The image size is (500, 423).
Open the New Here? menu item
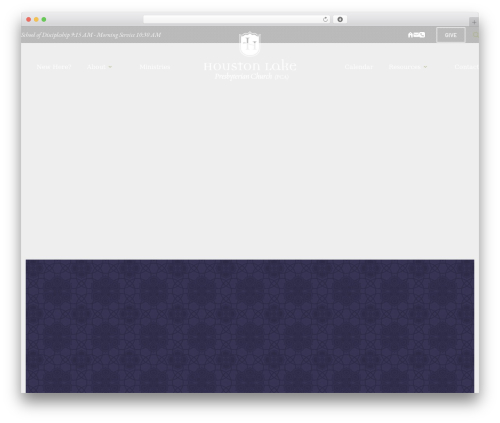coord(54,67)
